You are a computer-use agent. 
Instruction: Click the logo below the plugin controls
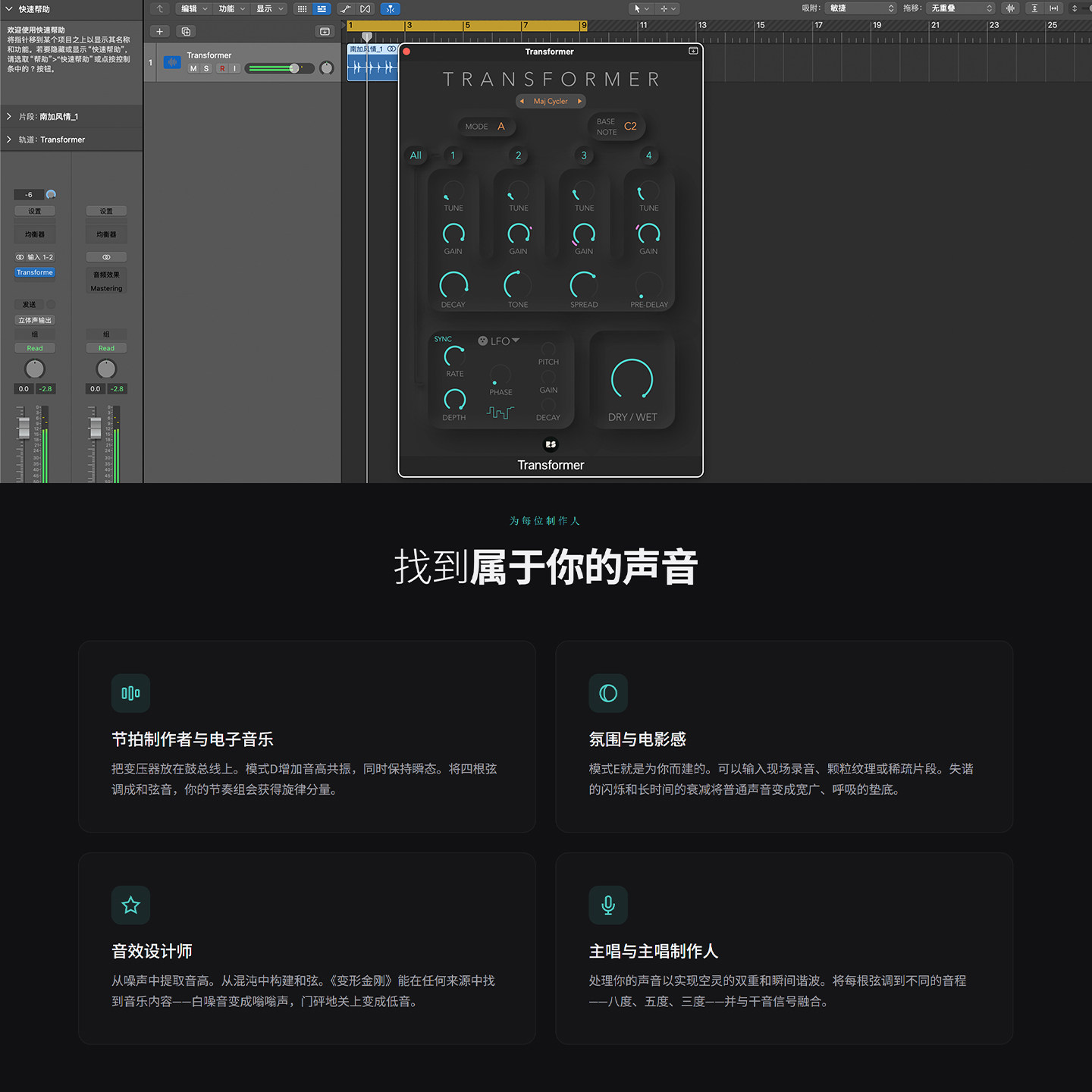551,444
